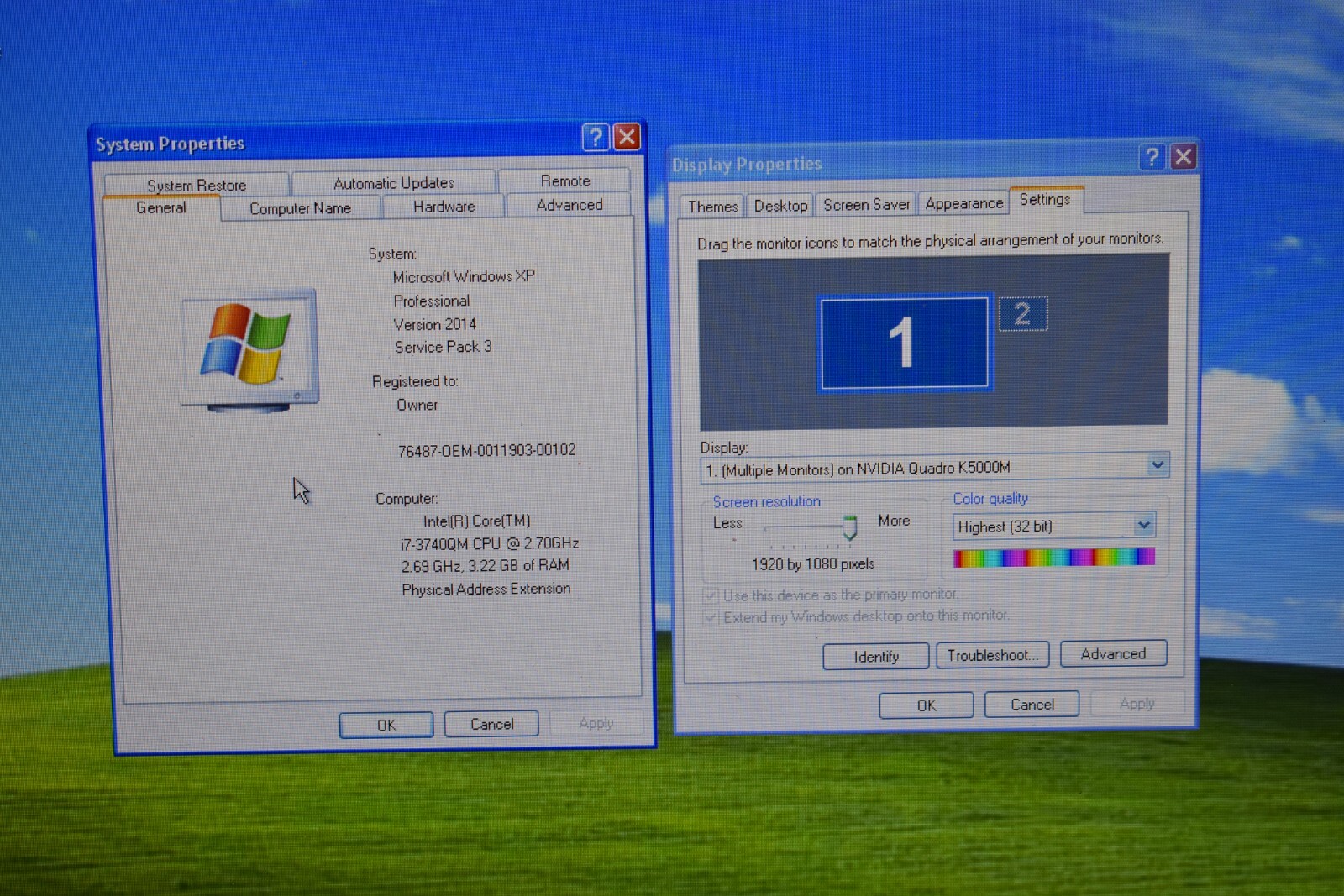The height and width of the screenshot is (896, 1344).
Task: Switch to the Desktop tab
Action: 780,206
